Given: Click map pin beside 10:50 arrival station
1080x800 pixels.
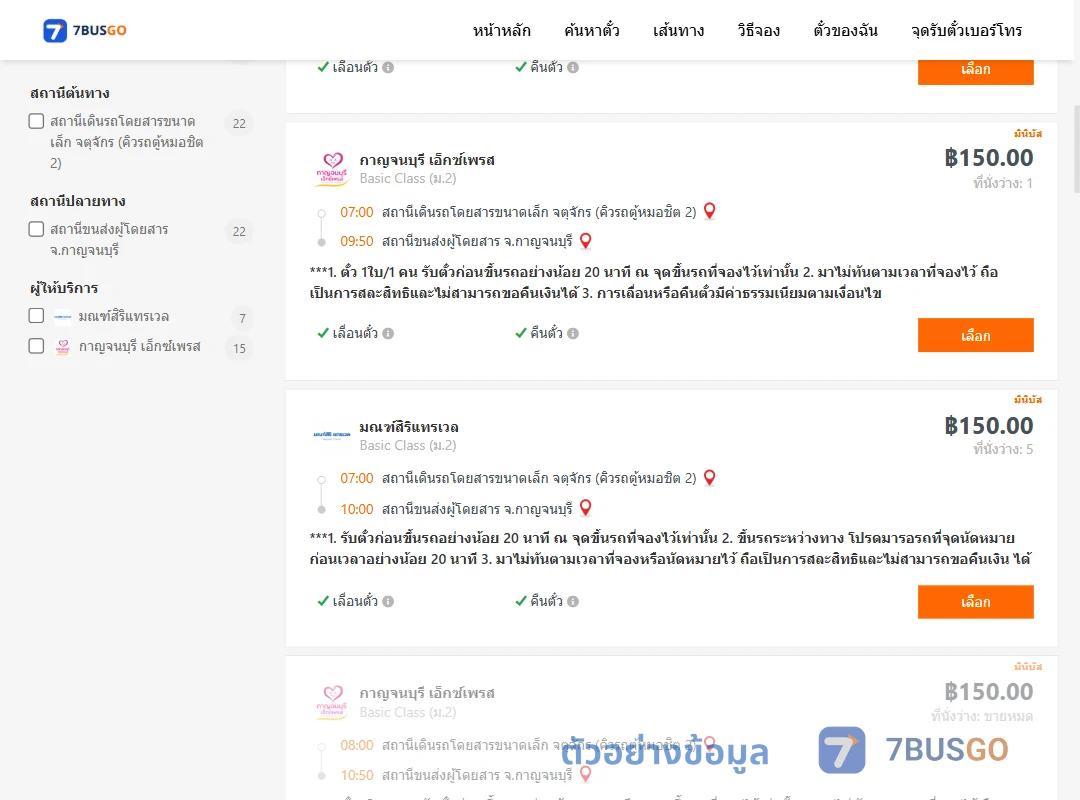Looking at the screenshot, I should (585, 774).
